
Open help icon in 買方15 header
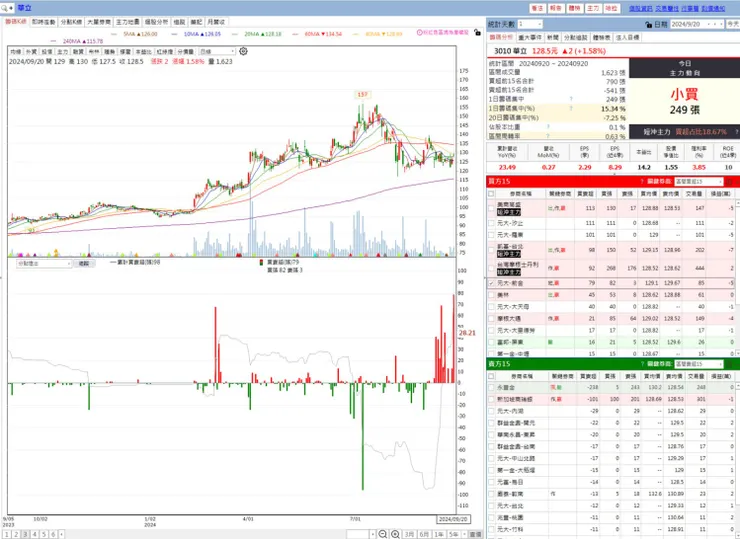[642, 181]
